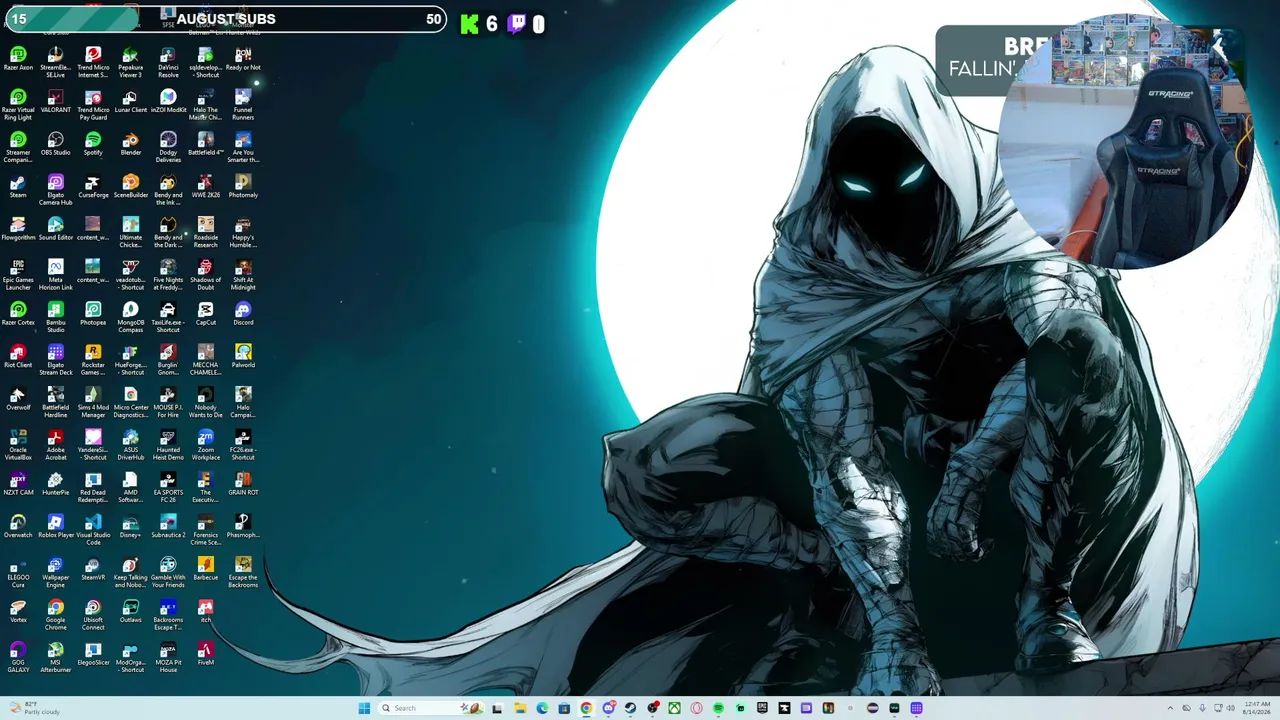Open the Battlefield 4 desktop shortcut
This screenshot has width=1280, height=720.
(205, 144)
